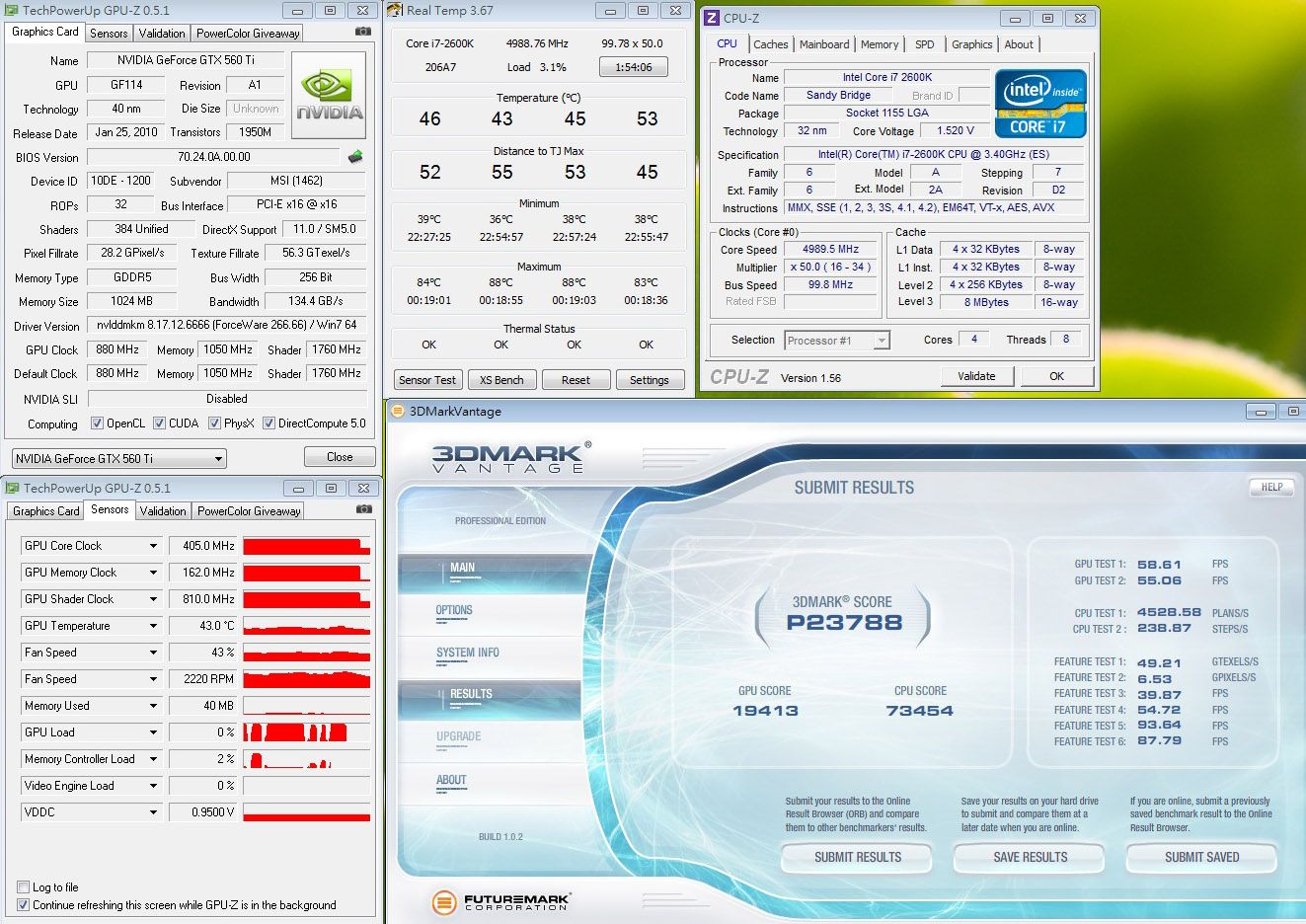This screenshot has width=1306, height=924.
Task: Toggle Continue refreshing in background checkbox
Action: 24,905
